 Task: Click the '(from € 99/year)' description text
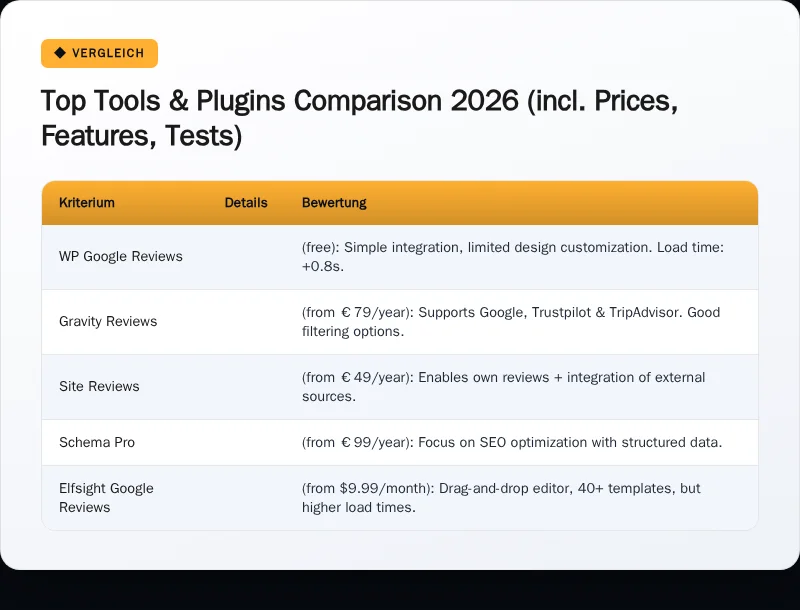pyautogui.click(x=512, y=442)
